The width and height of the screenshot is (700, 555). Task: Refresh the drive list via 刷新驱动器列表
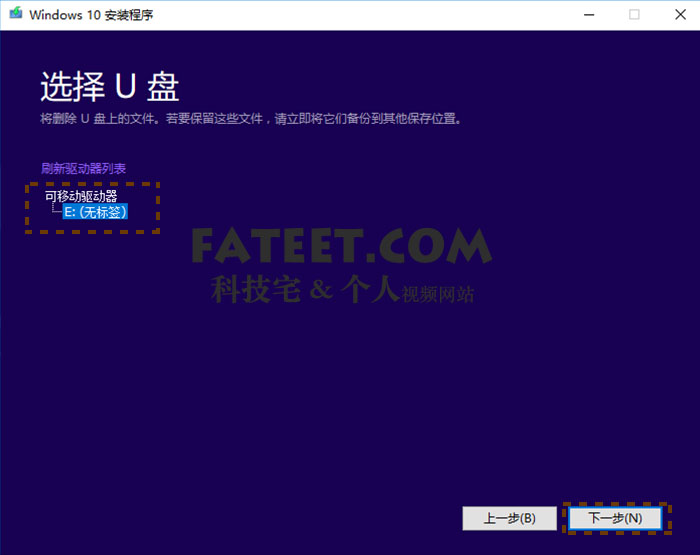coord(83,168)
